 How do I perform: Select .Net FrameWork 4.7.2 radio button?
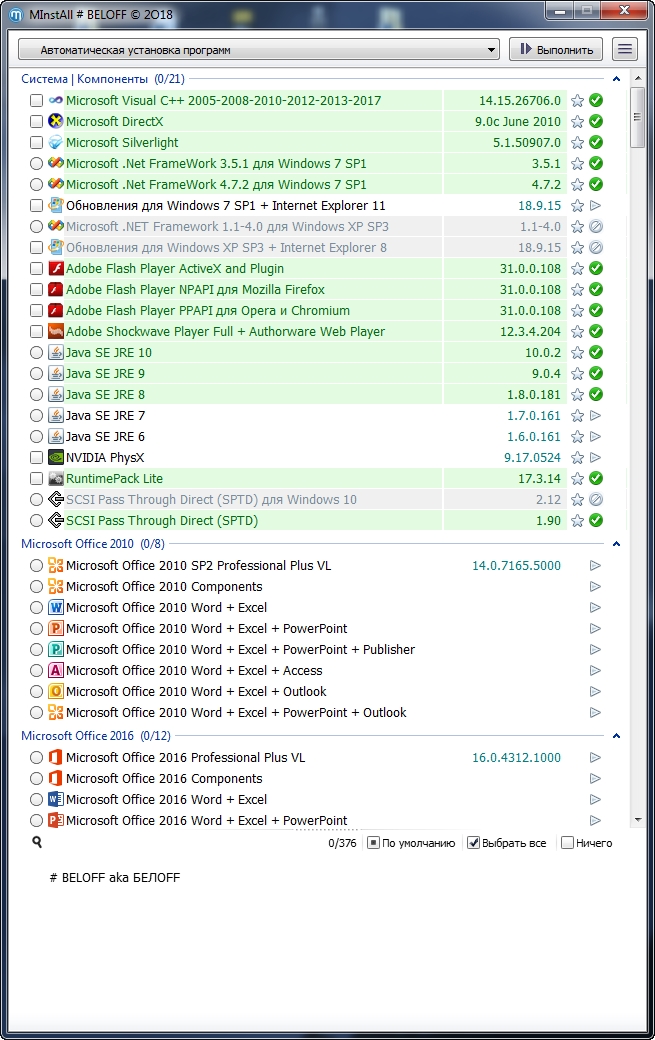[x=36, y=184]
